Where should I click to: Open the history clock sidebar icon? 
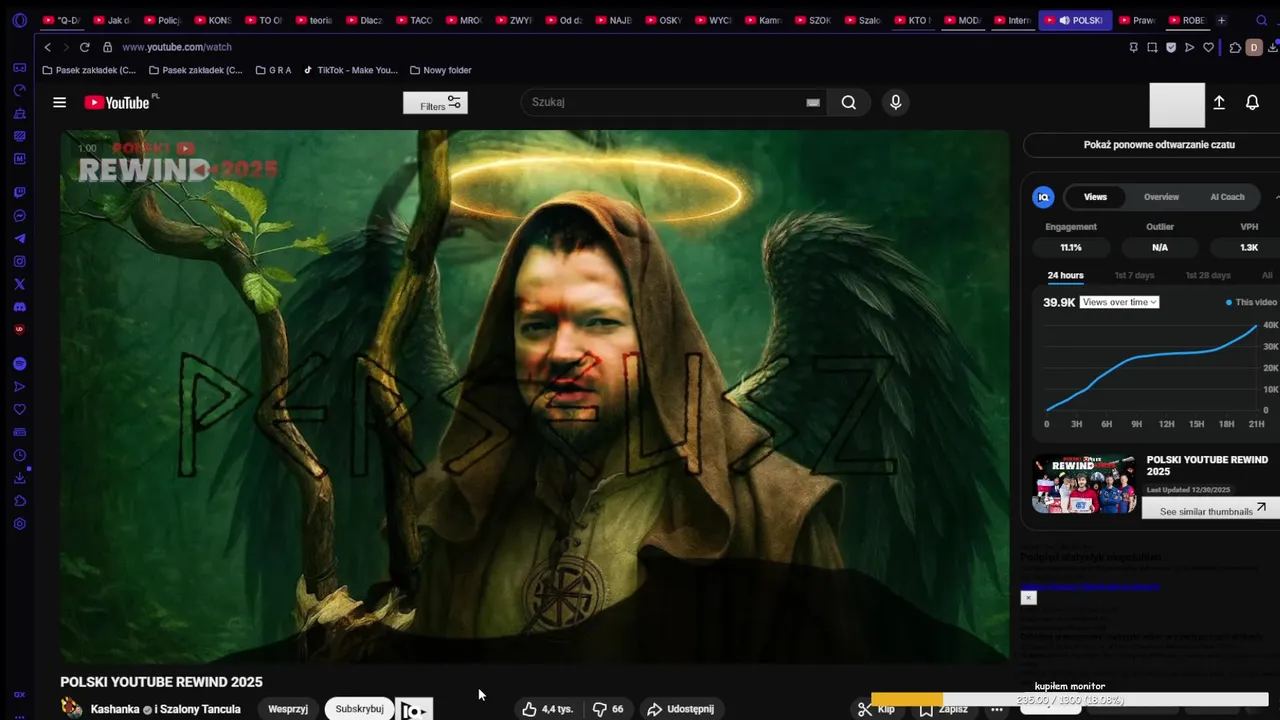[x=19, y=455]
